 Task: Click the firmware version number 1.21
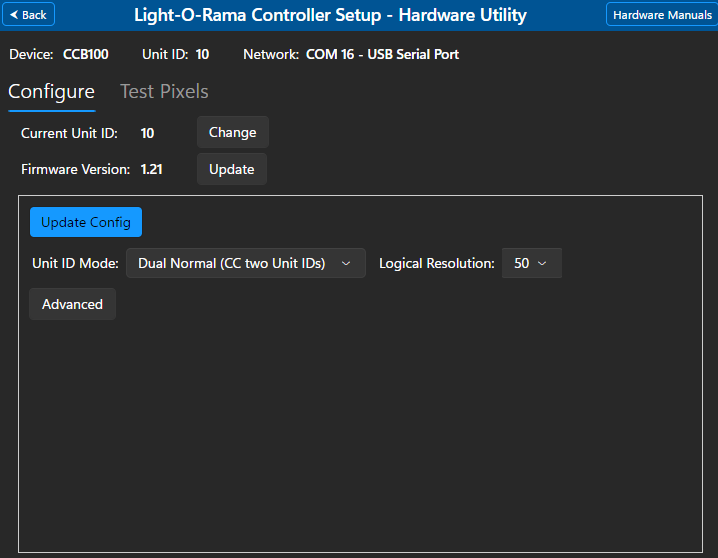(151, 169)
